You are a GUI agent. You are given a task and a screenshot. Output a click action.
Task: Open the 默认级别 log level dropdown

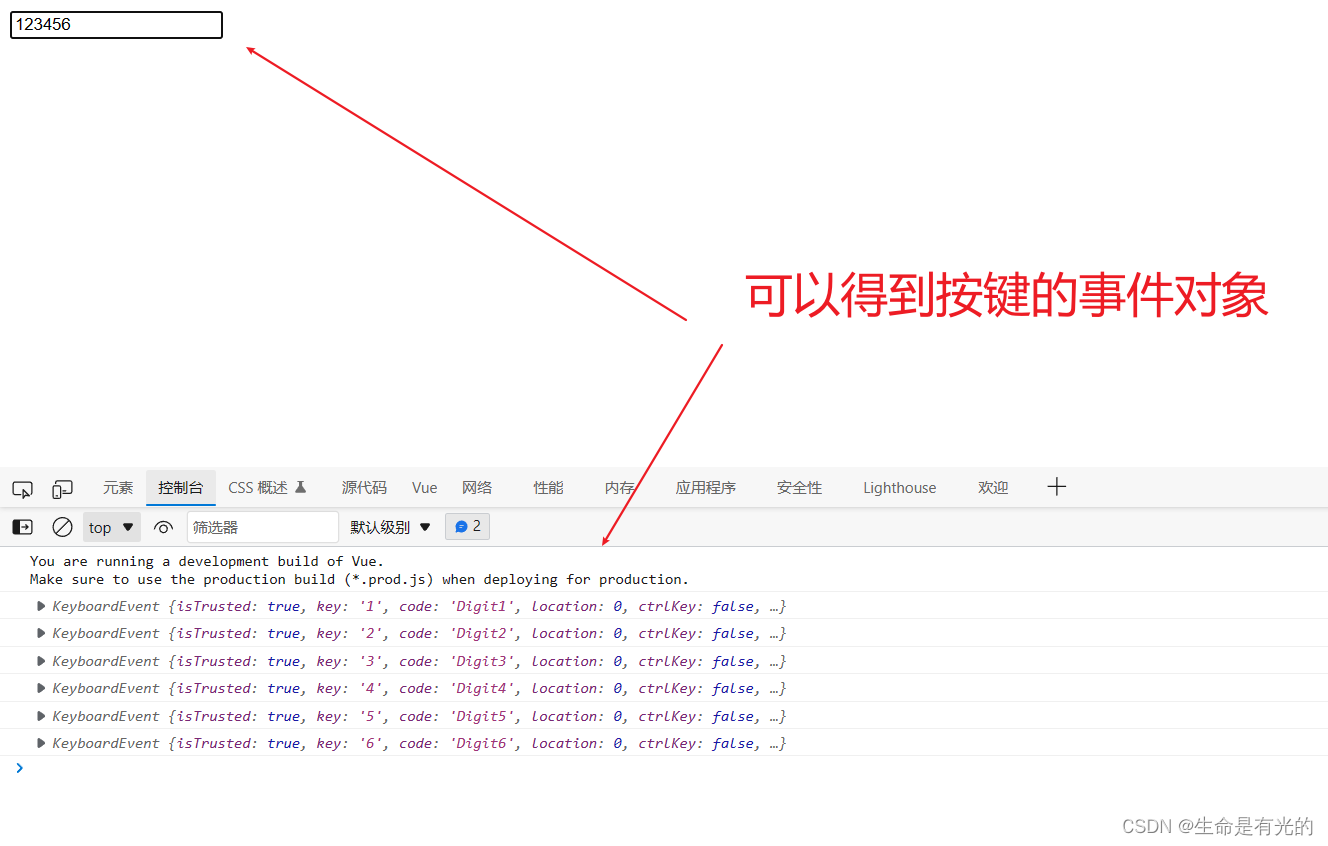point(391,527)
